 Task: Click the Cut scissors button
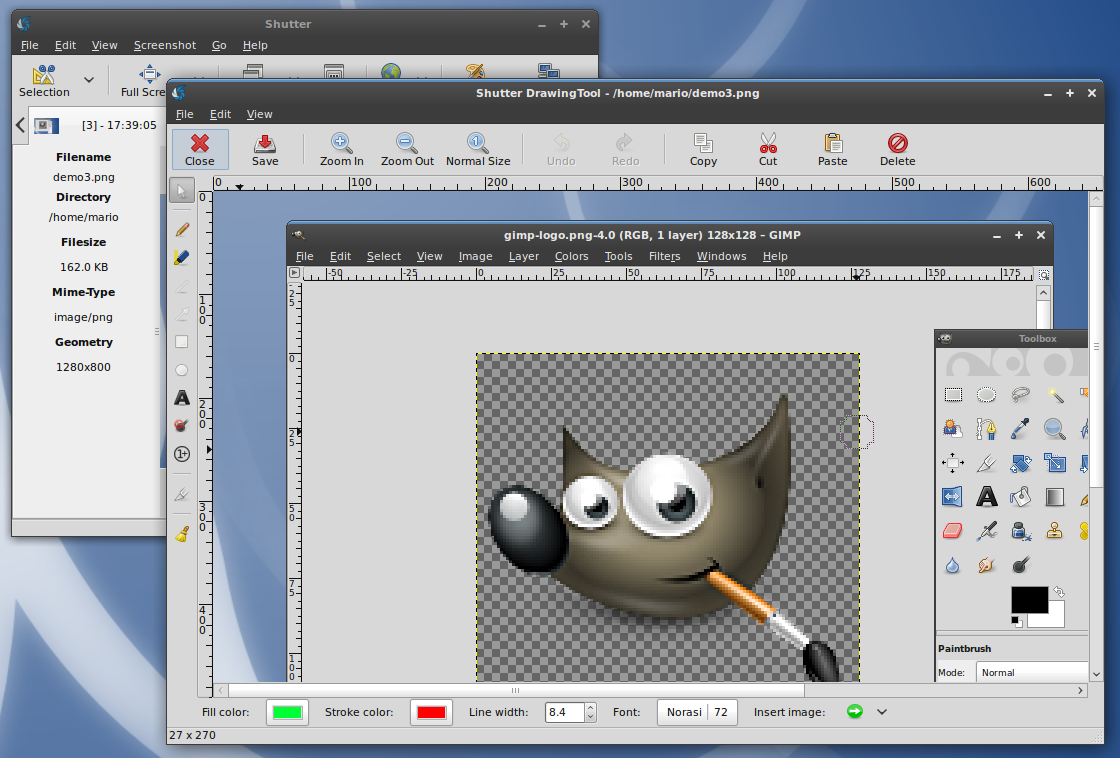(767, 150)
